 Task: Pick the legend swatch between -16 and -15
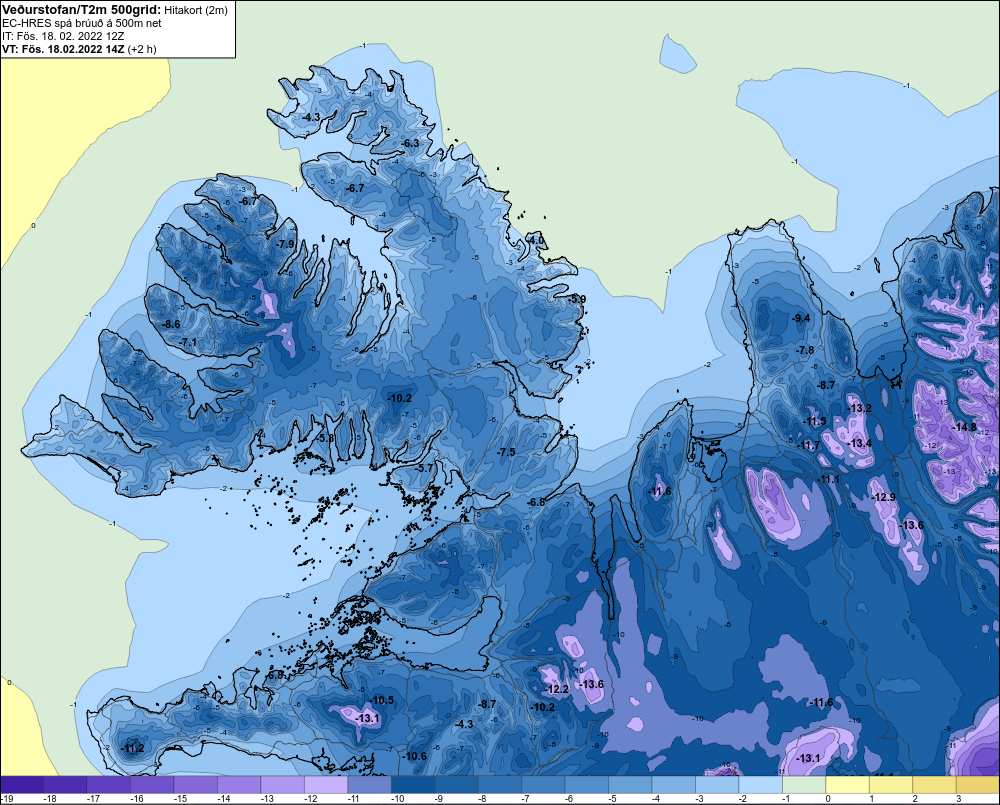point(152,785)
